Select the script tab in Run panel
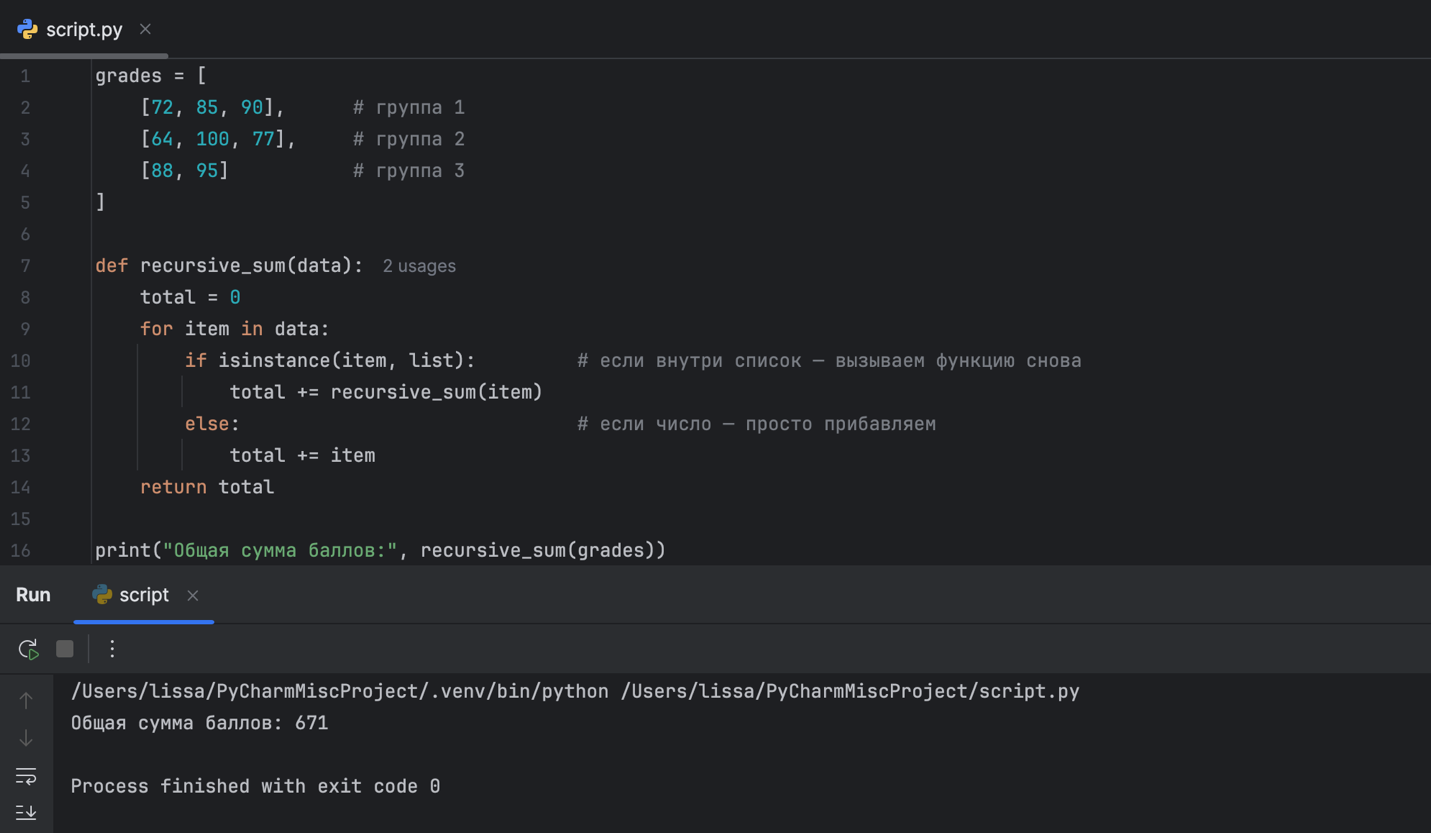Viewport: 1431px width, 833px height. click(x=144, y=595)
